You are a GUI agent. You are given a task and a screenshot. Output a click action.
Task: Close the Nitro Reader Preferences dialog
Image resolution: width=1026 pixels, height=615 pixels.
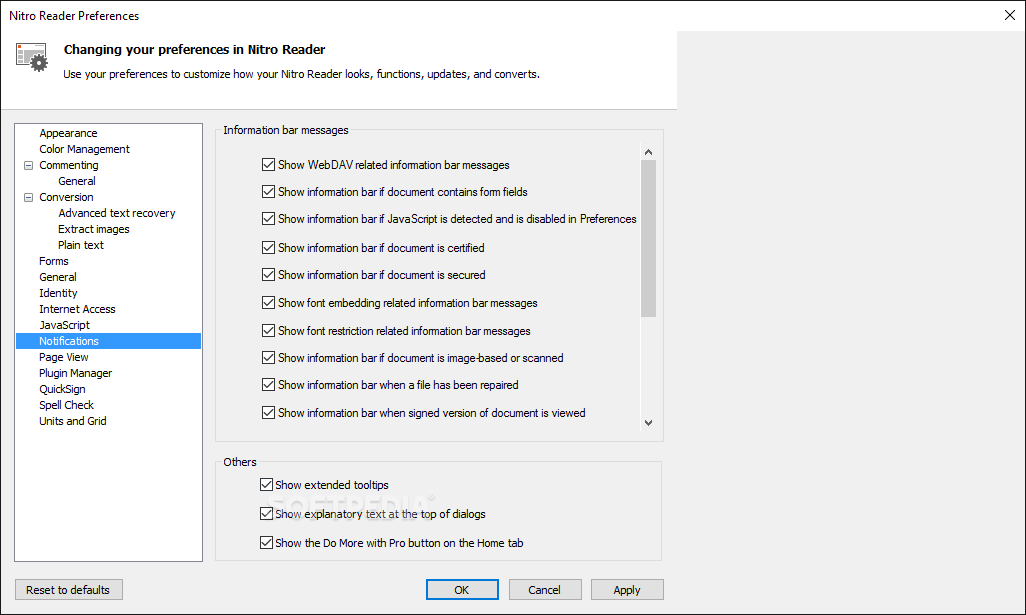pos(1010,15)
